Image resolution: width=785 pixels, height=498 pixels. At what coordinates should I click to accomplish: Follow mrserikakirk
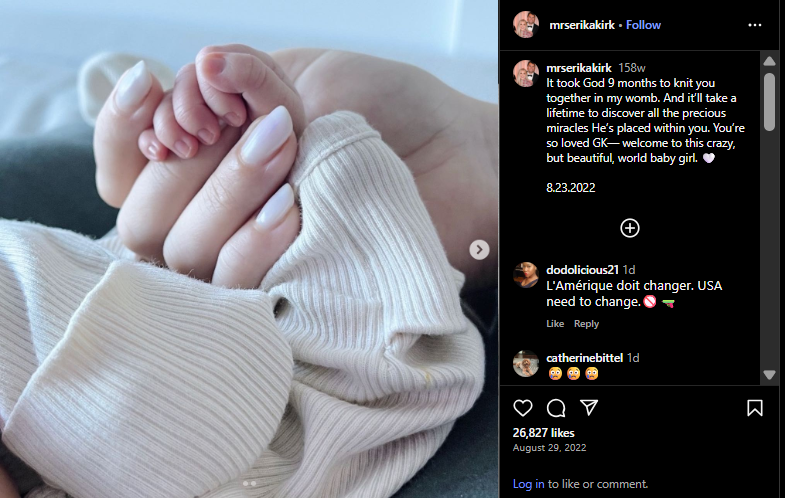click(643, 25)
